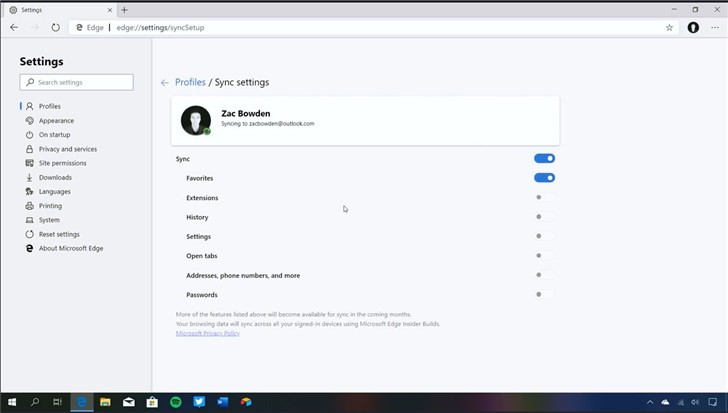This screenshot has width=728, height=413.
Task: Toggle Extensions sync switch
Action: pyautogui.click(x=544, y=197)
